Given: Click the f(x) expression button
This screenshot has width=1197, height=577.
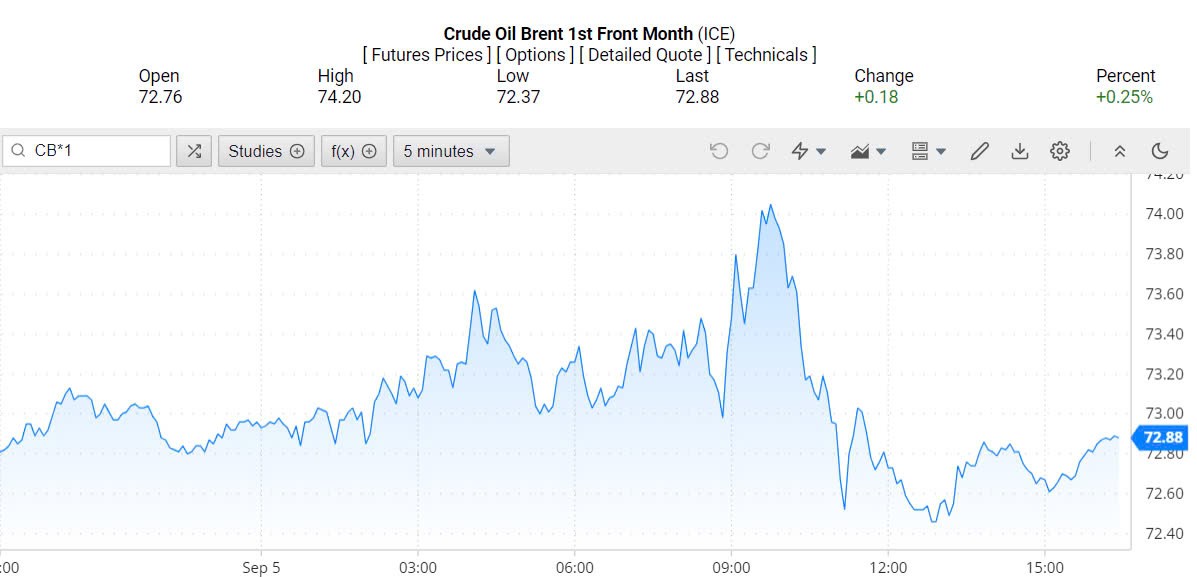Looking at the screenshot, I should 353,151.
